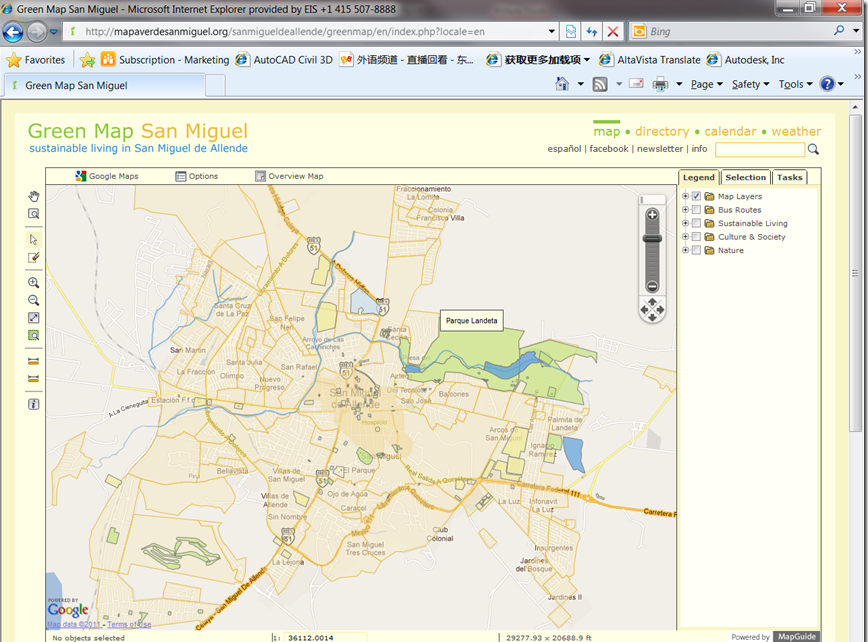
Task: Switch to the Legend tab
Action: [699, 177]
